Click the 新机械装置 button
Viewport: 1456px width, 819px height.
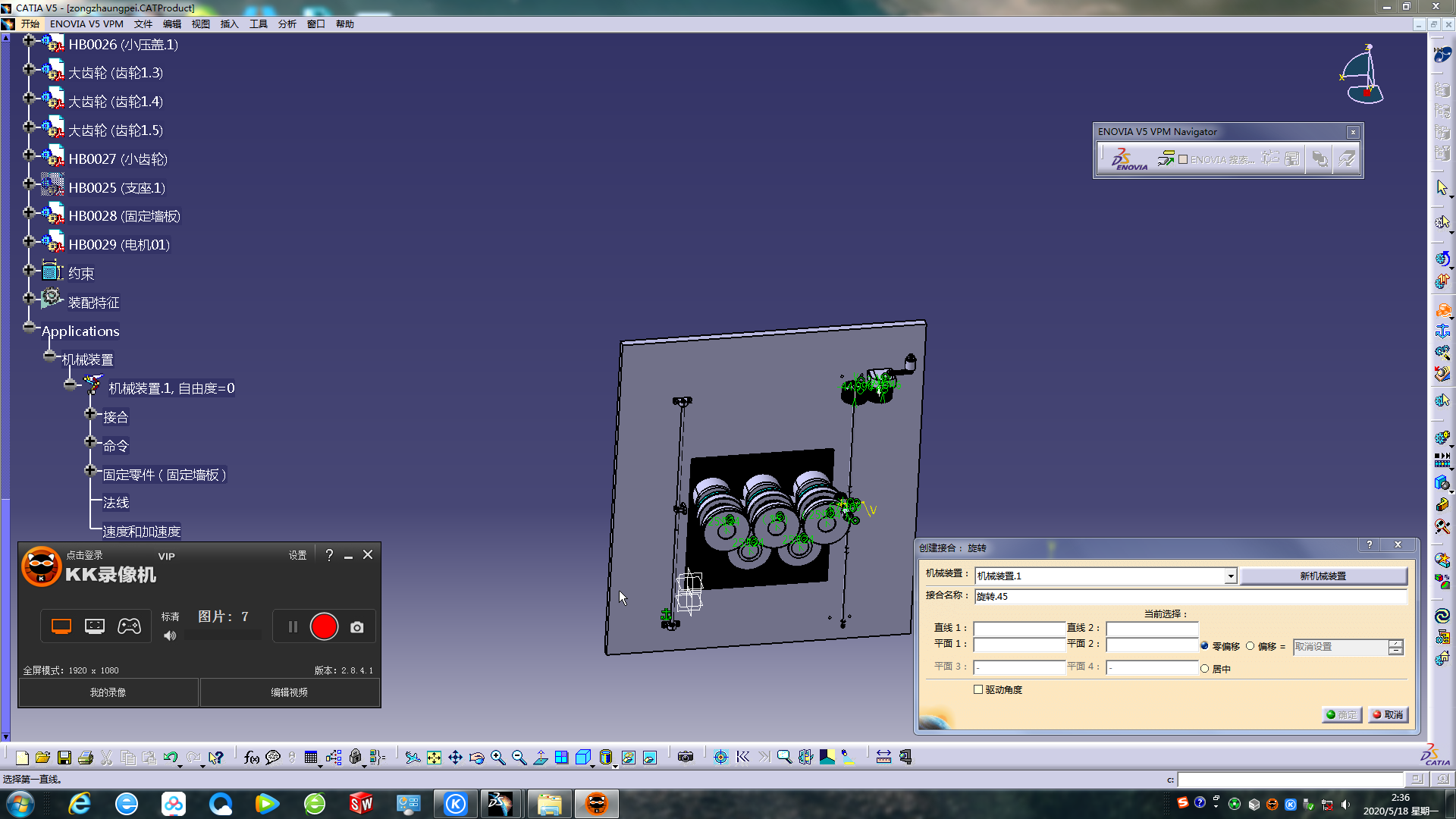(1323, 576)
